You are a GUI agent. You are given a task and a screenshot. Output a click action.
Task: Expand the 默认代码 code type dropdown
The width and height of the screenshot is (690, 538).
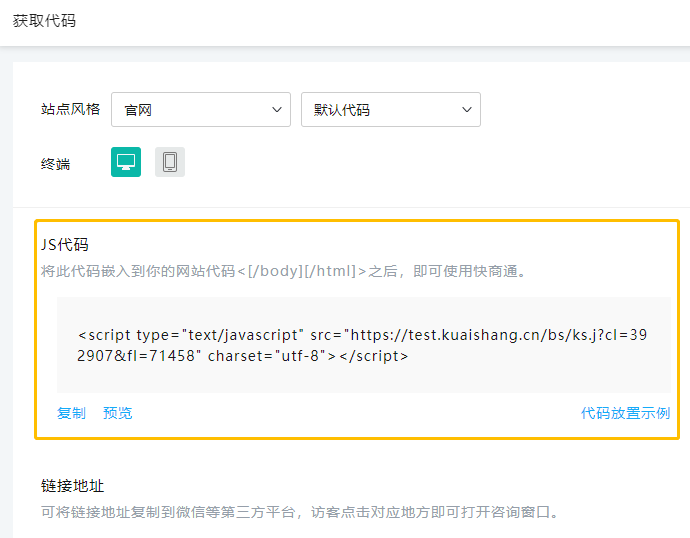[390, 110]
